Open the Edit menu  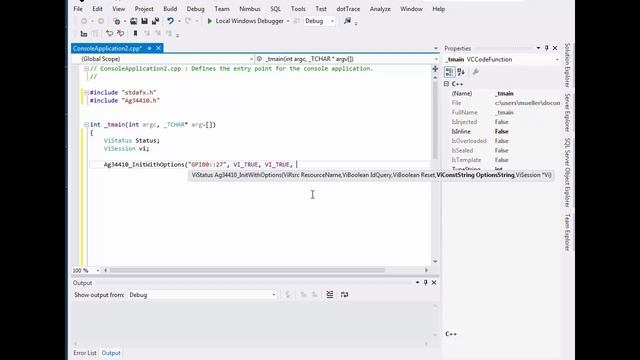98,9
